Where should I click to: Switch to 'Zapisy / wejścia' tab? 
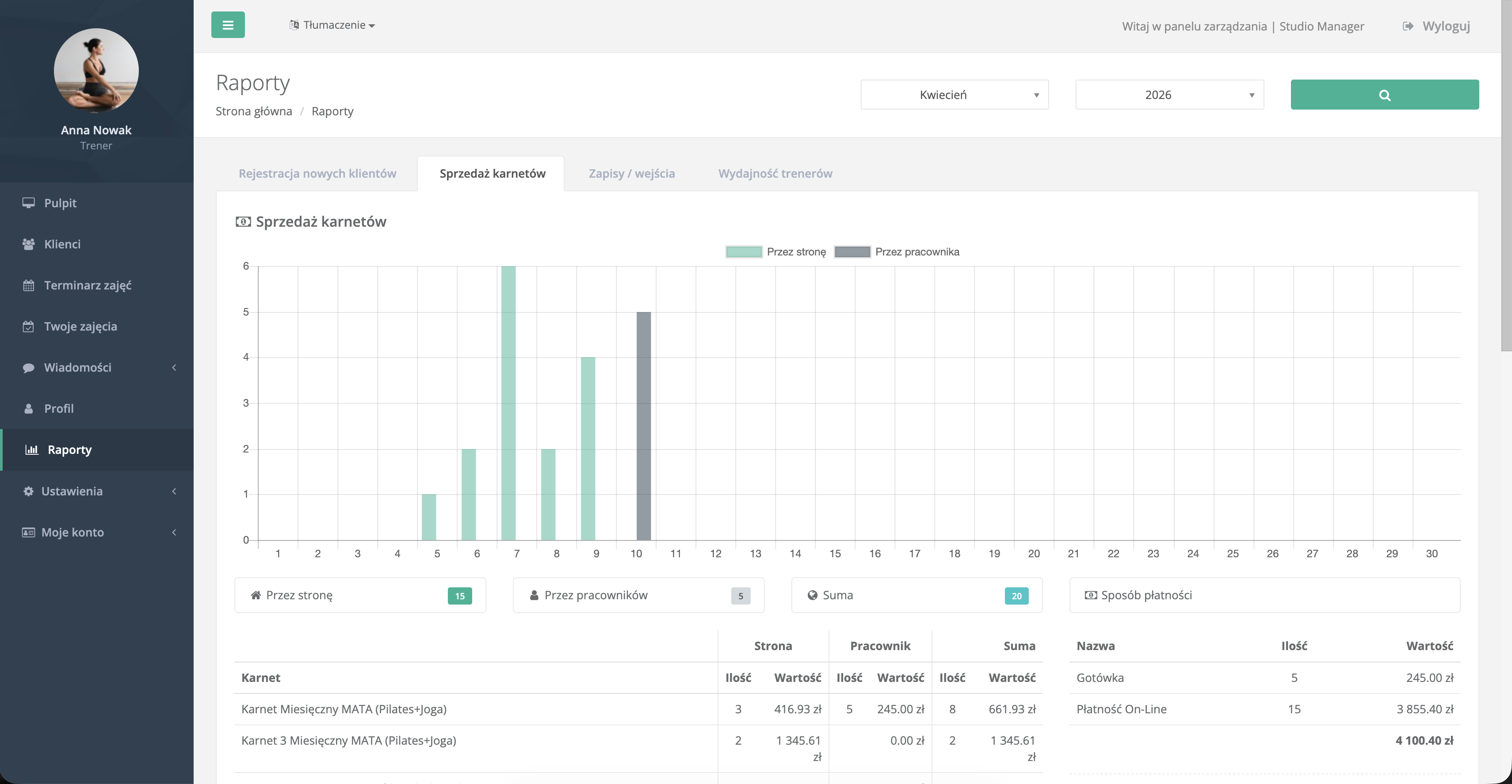pos(632,174)
